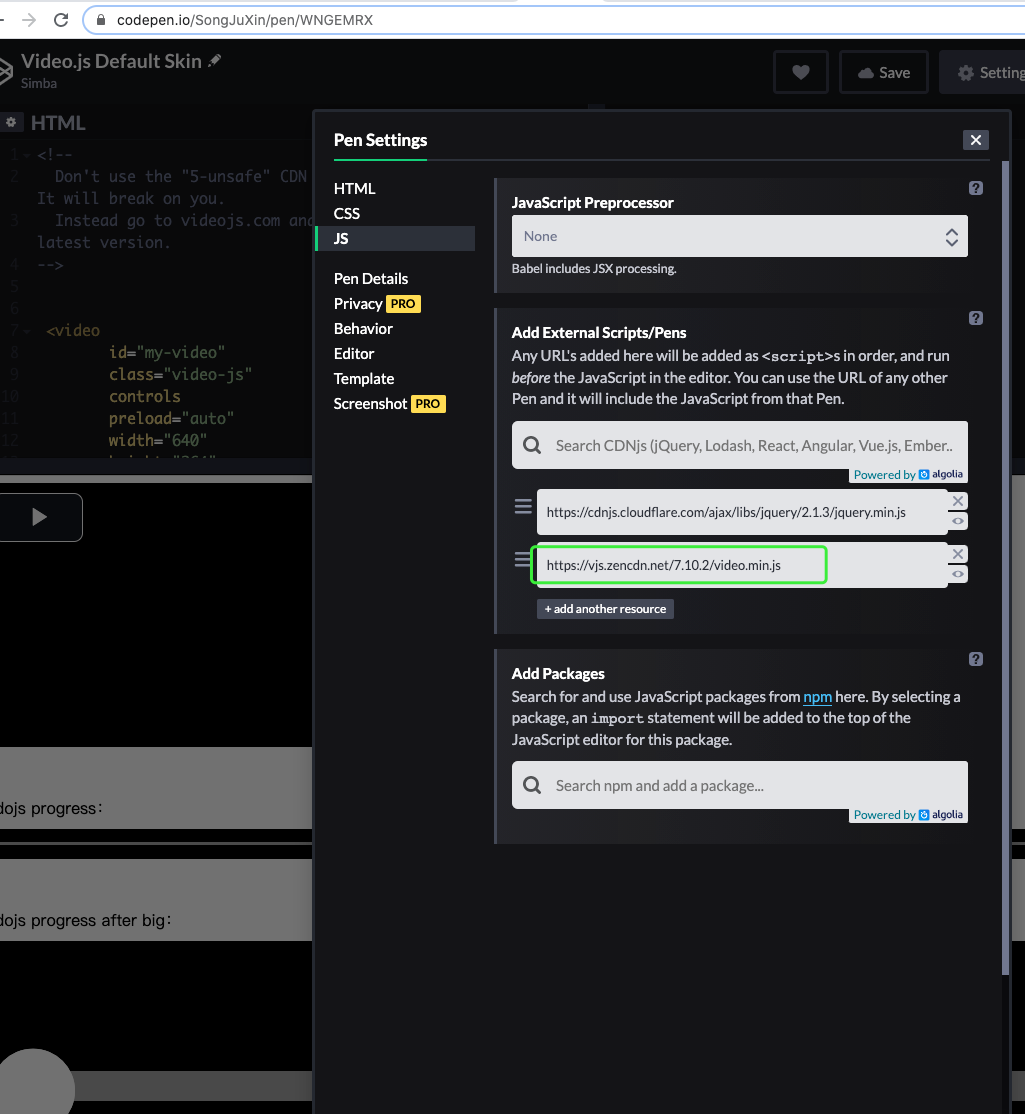This screenshot has height=1114, width=1025.
Task: Click the Simba author name
Action: pos(39,83)
